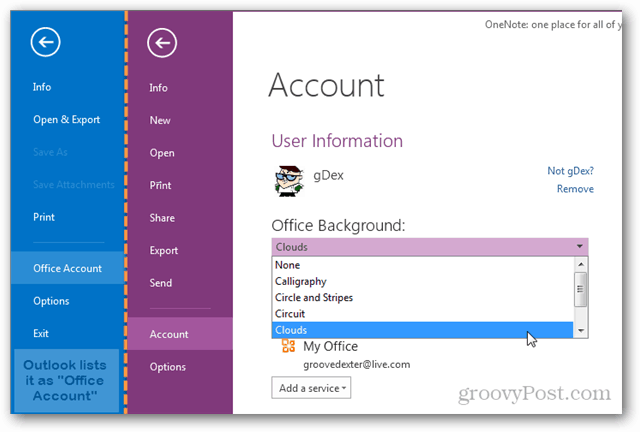Choose Circuit background option
Viewport: 640px width, 432px height.
coord(423,314)
